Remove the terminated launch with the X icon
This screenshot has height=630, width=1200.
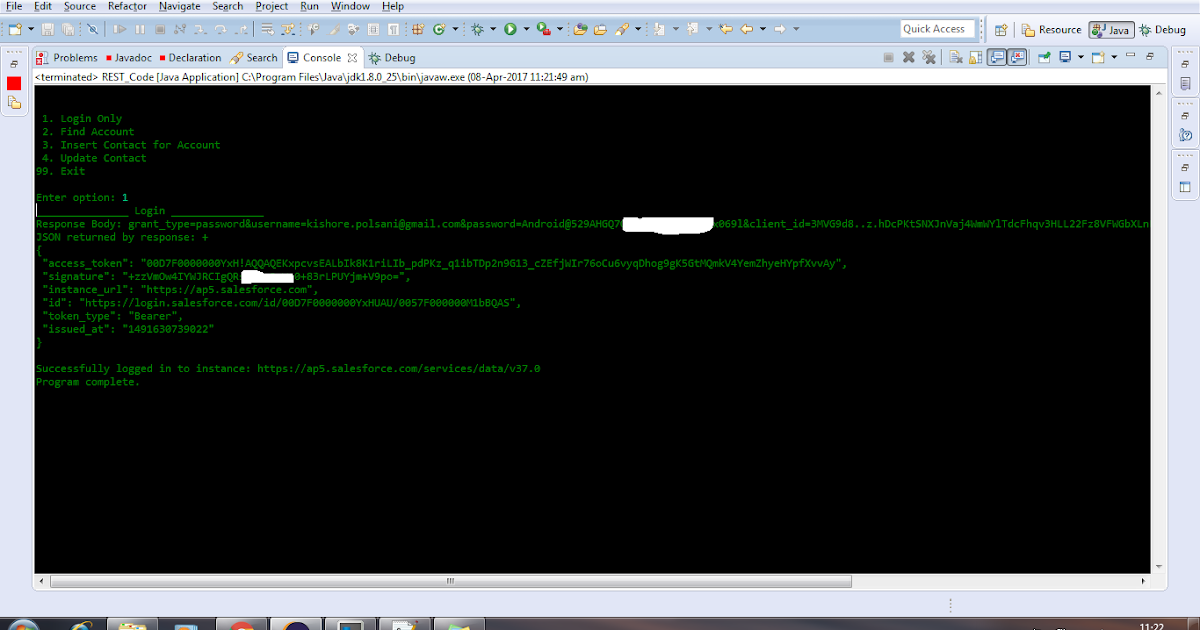click(906, 57)
